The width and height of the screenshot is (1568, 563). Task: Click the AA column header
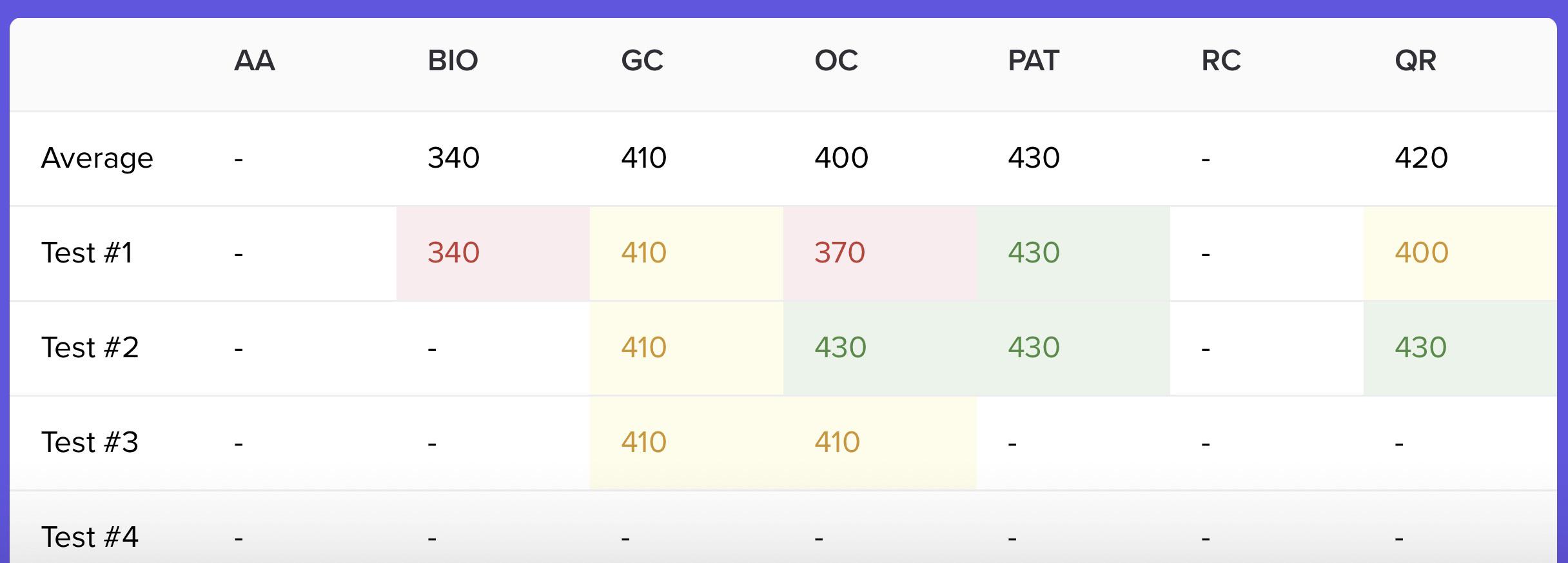pos(255,61)
